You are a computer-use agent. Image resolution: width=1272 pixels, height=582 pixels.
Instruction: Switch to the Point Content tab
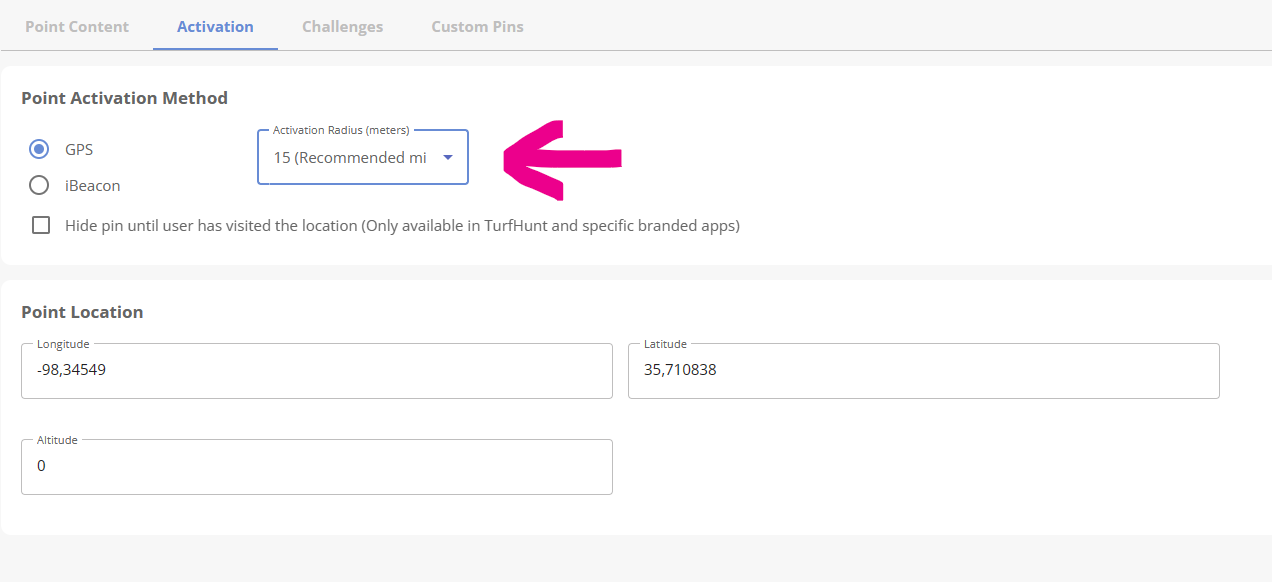tap(77, 26)
